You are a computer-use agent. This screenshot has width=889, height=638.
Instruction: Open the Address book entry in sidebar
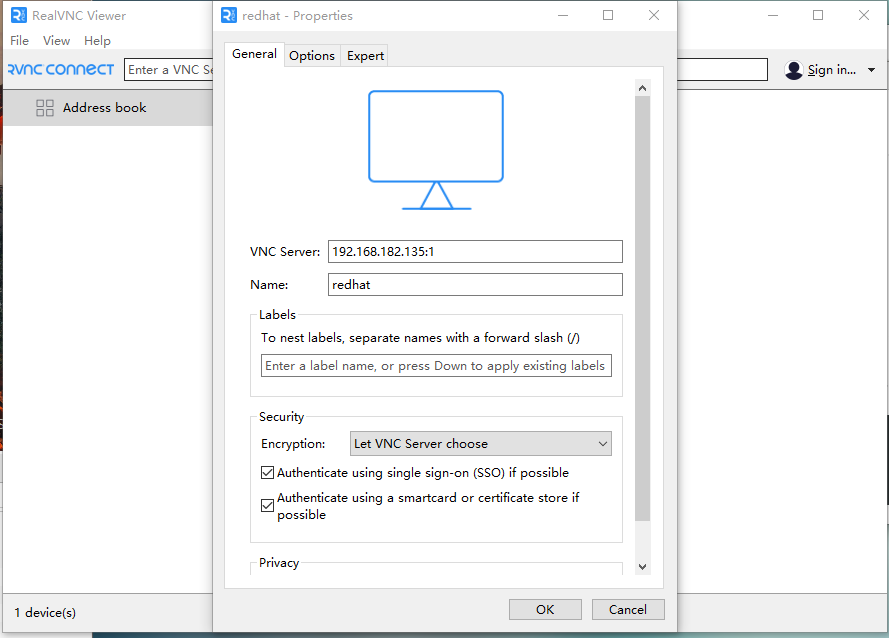coord(108,108)
